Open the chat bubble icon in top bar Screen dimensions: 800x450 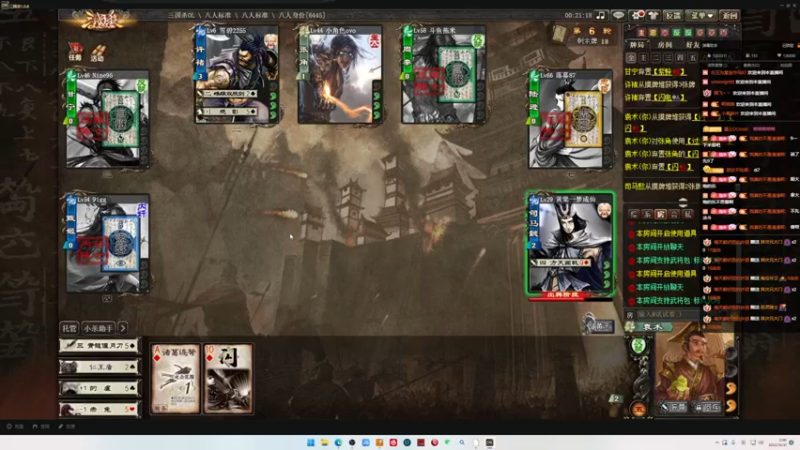pyautogui.click(x=618, y=15)
